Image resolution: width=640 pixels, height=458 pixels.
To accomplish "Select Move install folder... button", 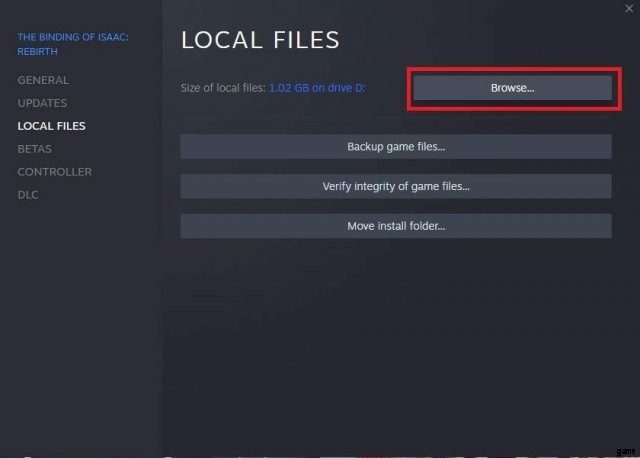I will [x=395, y=226].
